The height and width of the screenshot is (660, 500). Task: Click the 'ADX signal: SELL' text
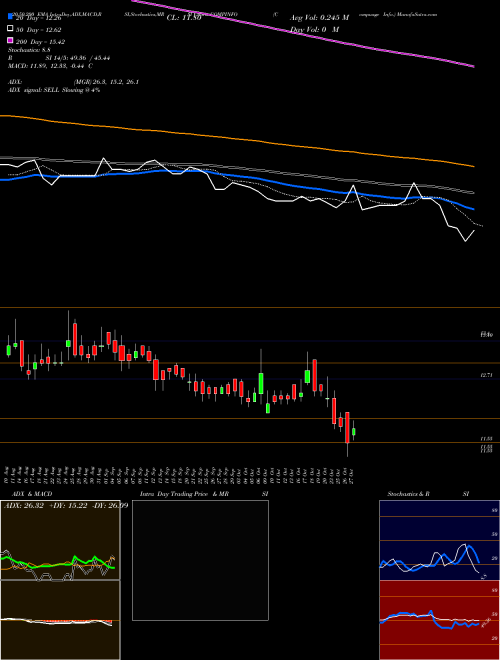tap(35, 90)
